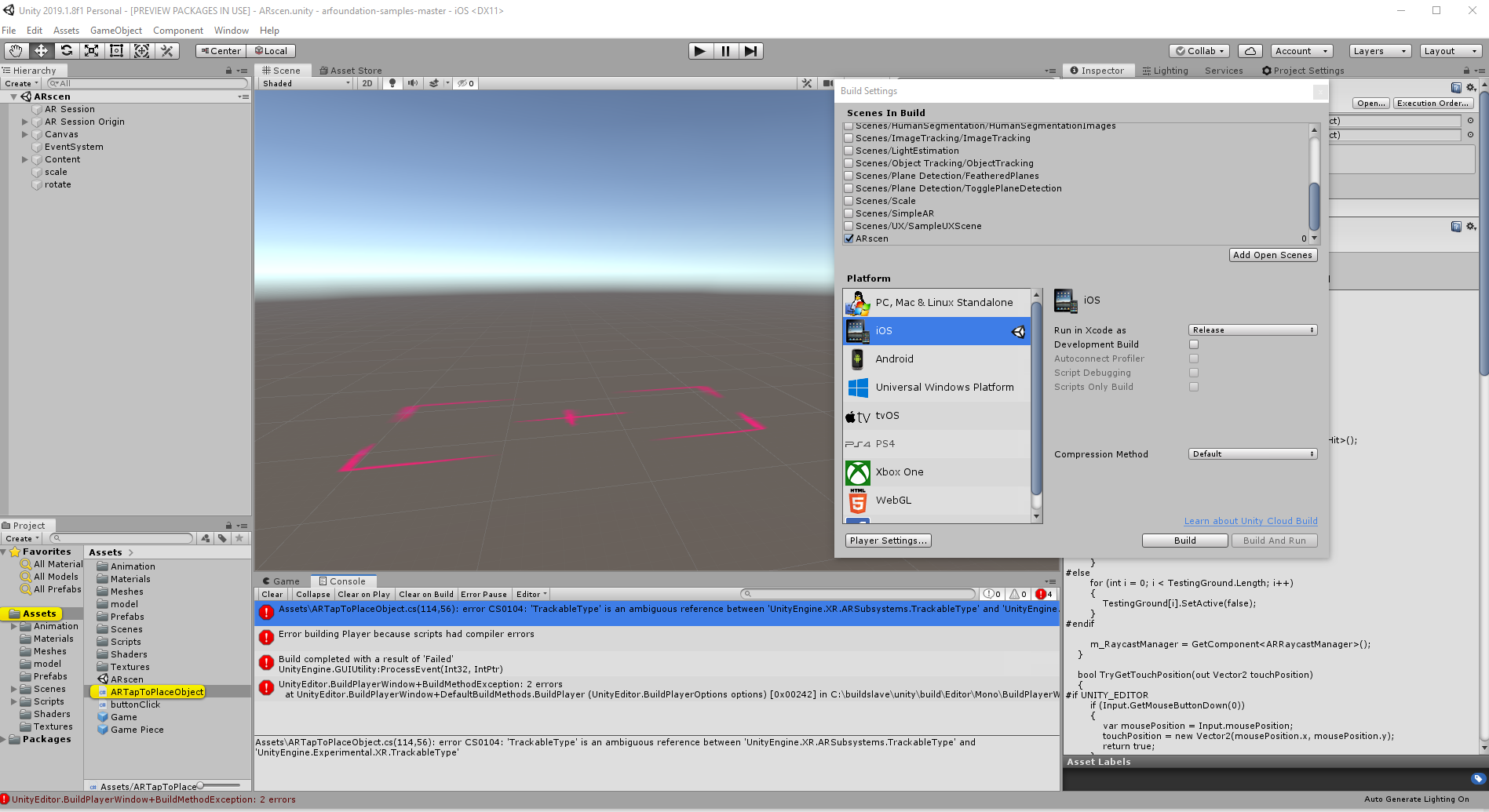
Task: Enable Development Build
Action: (x=1194, y=344)
